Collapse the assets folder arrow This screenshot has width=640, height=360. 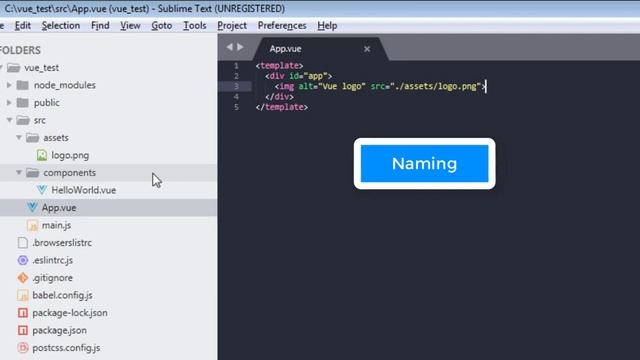(x=19, y=138)
